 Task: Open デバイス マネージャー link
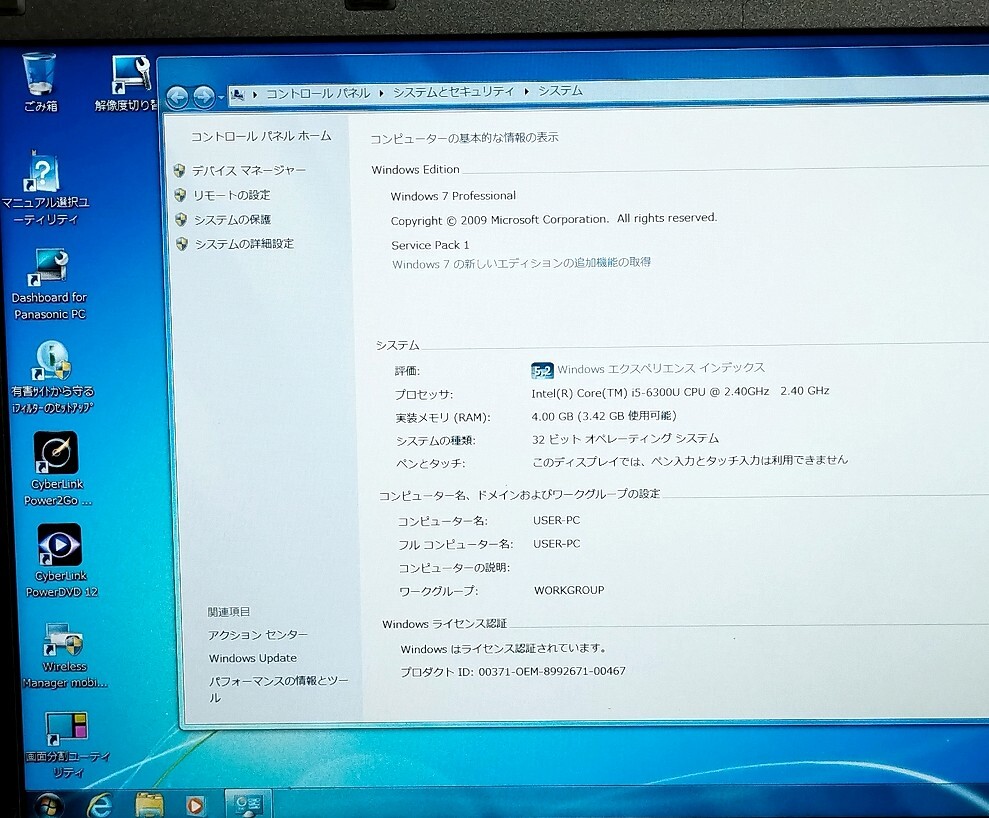click(249, 170)
